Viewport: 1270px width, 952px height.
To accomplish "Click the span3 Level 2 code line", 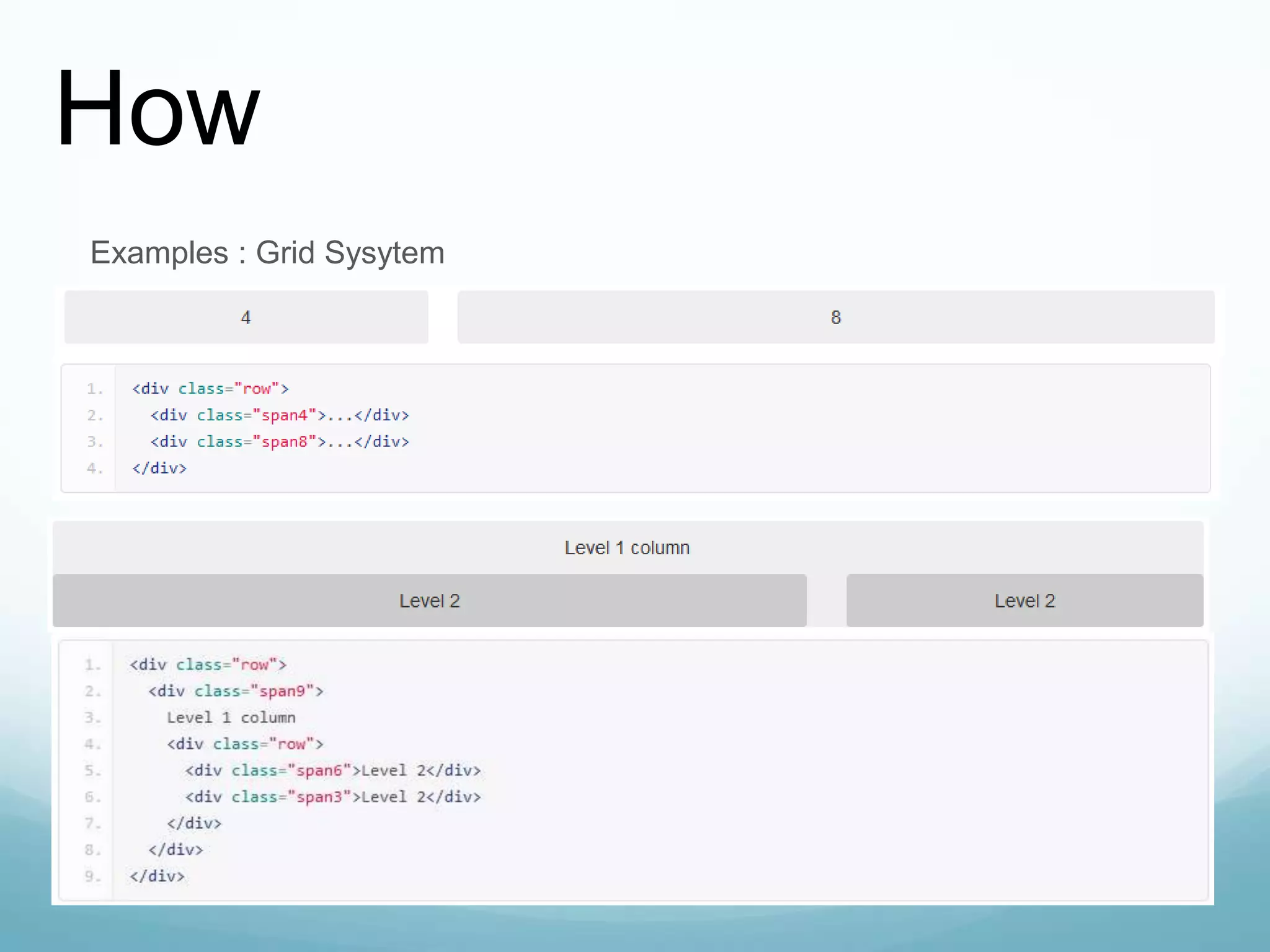I will [x=333, y=797].
